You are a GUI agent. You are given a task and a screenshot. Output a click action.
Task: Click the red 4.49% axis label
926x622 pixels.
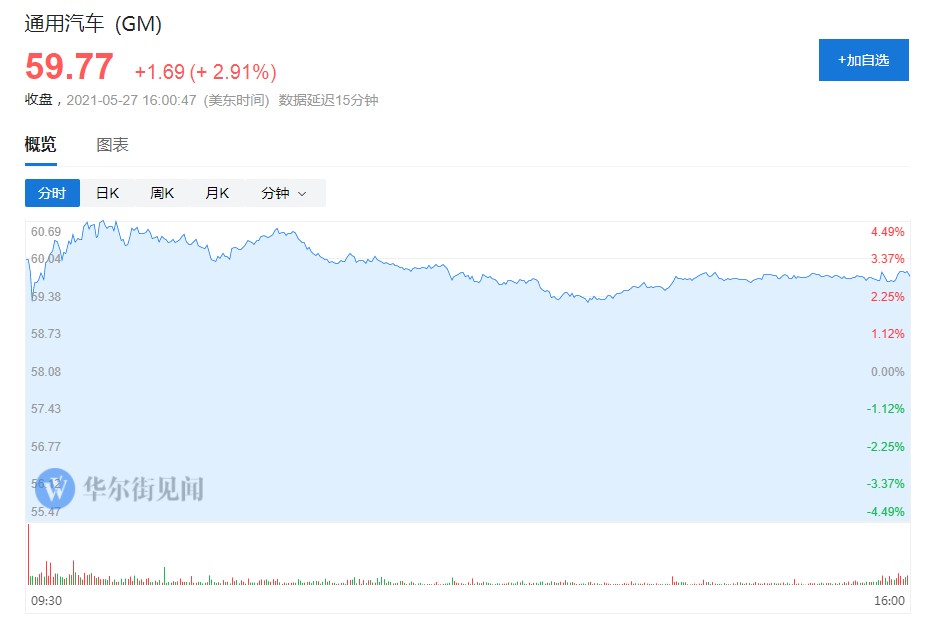[887, 232]
